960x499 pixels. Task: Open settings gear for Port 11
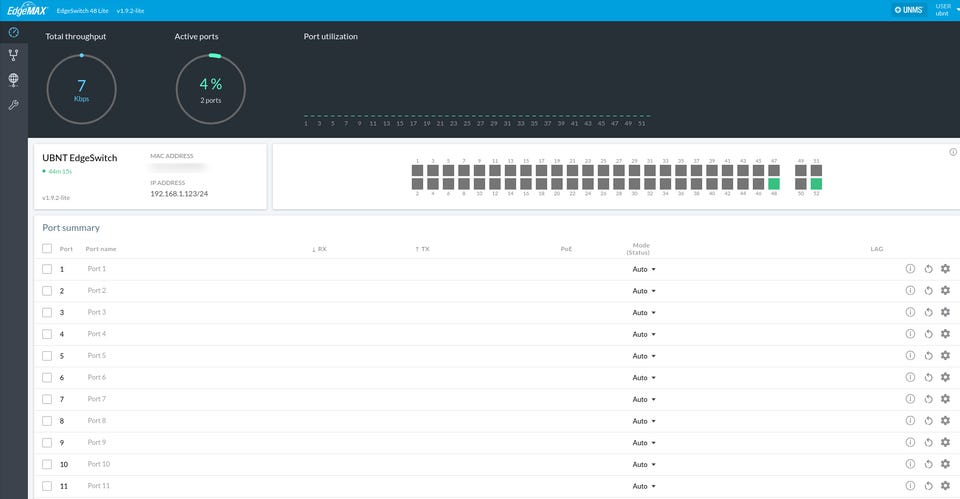[x=945, y=486]
